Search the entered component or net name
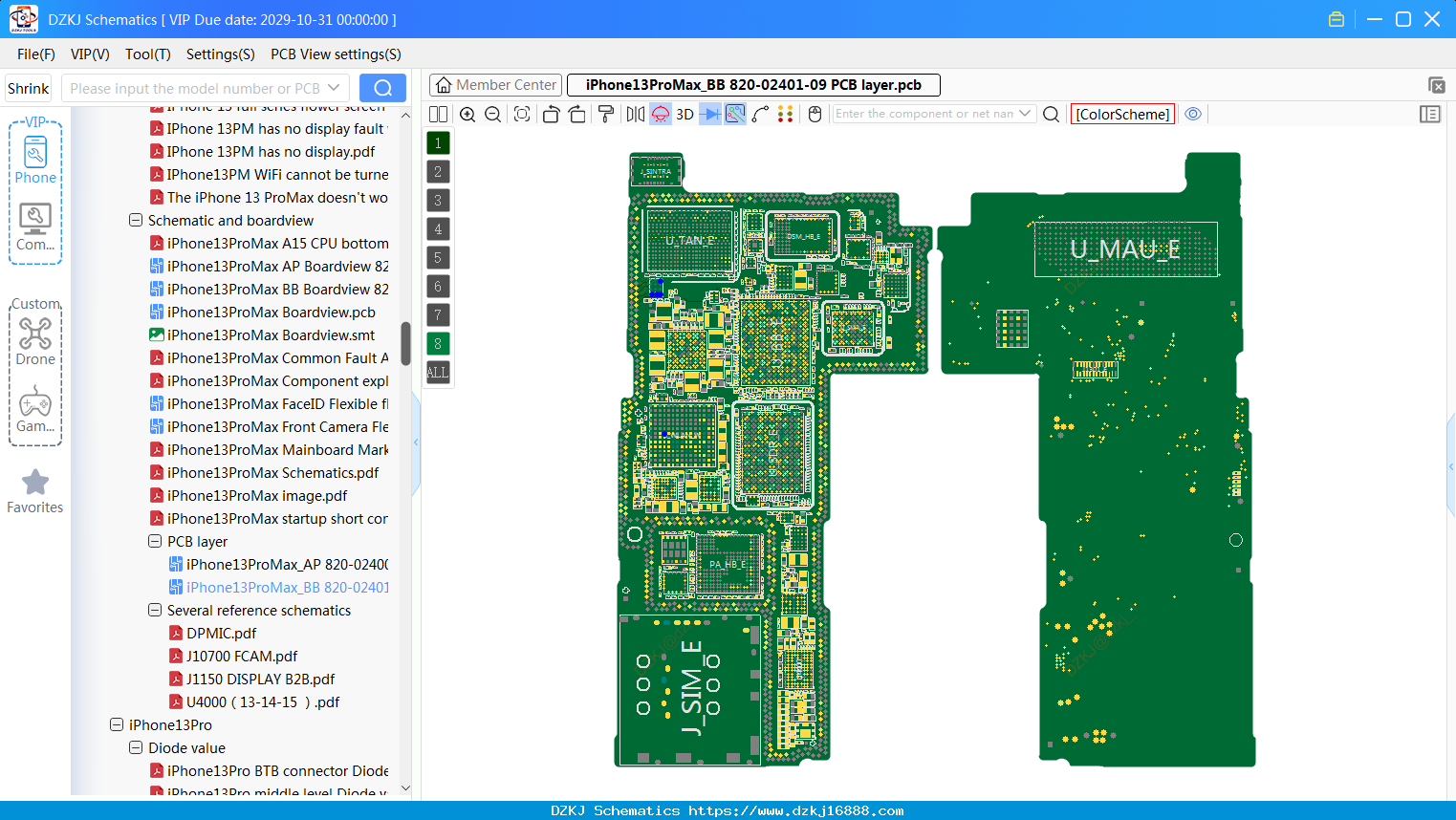1456x820 pixels. (1052, 115)
